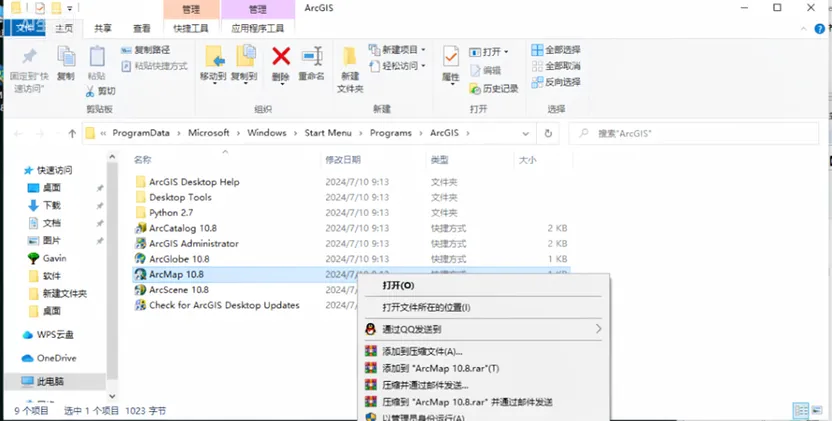Click Select none (全部取消)
The width and height of the screenshot is (832, 421).
click(556, 66)
